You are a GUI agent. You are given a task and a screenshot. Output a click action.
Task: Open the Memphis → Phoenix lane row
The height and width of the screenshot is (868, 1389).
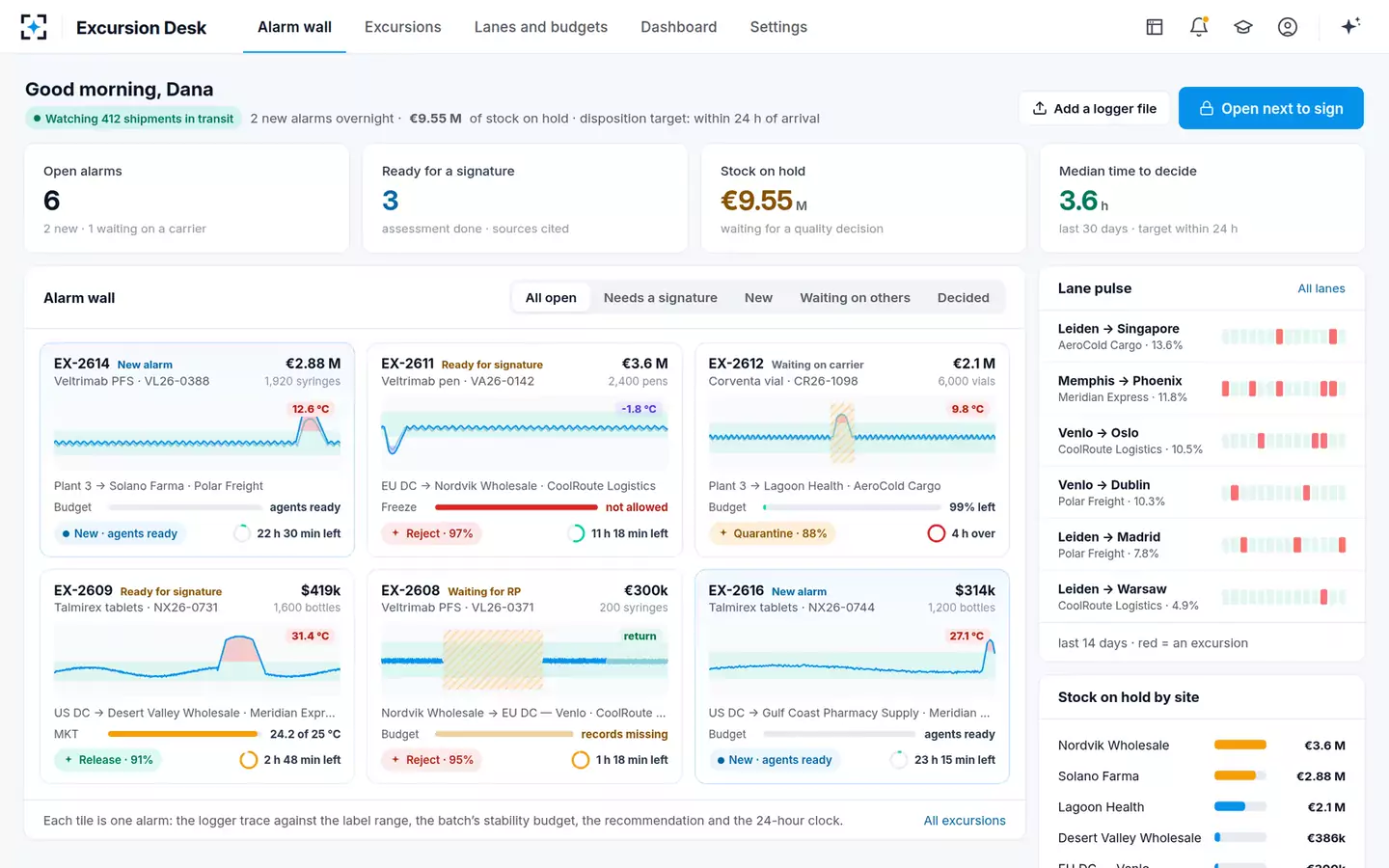point(1201,389)
